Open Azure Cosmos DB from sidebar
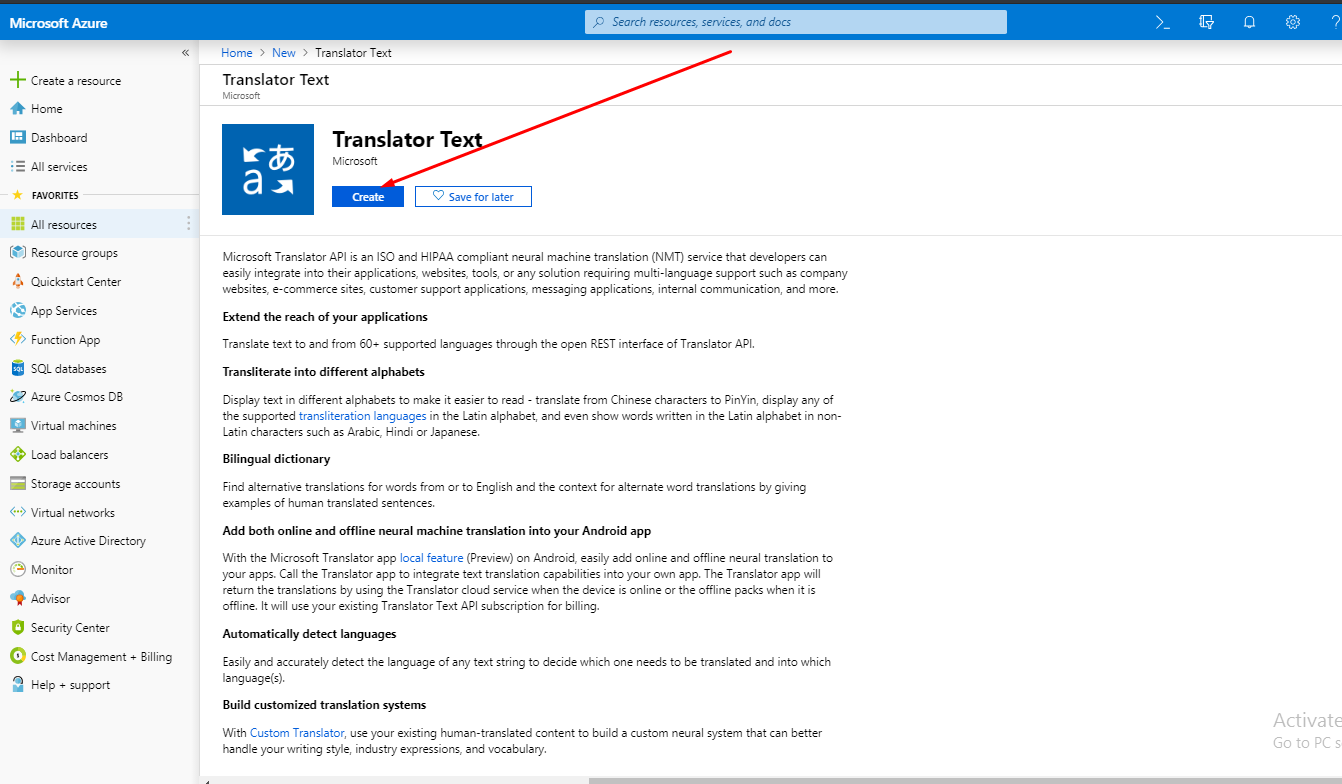 (x=76, y=397)
